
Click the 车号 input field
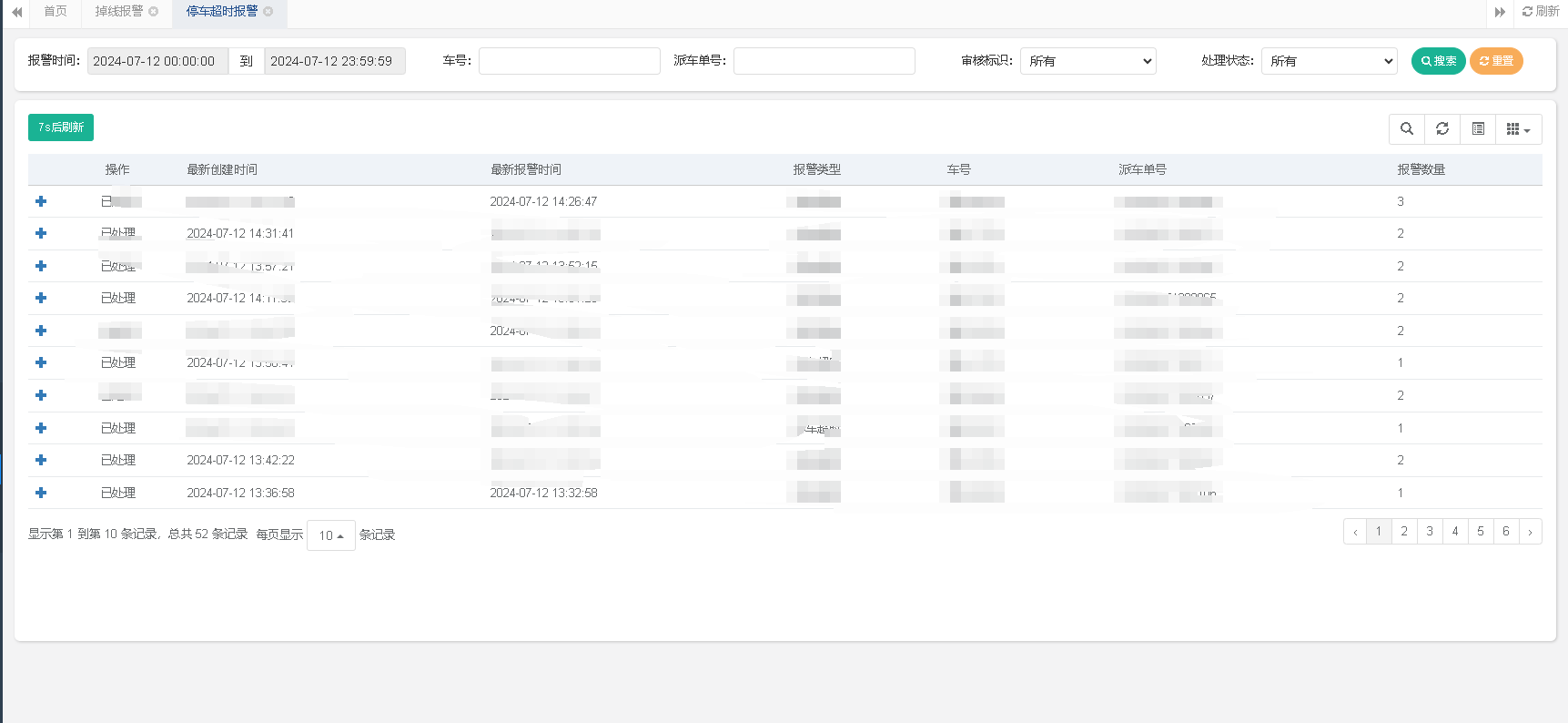(x=569, y=61)
